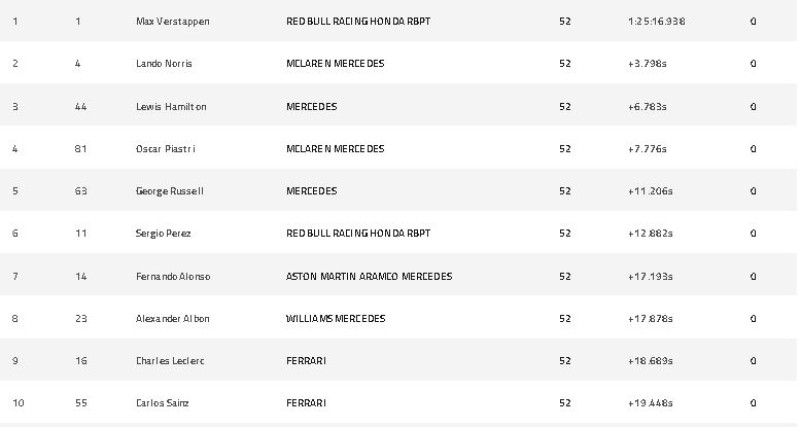This screenshot has height=427, width=800.
Task: Click Sergio Perez driver name
Action: 163,234
